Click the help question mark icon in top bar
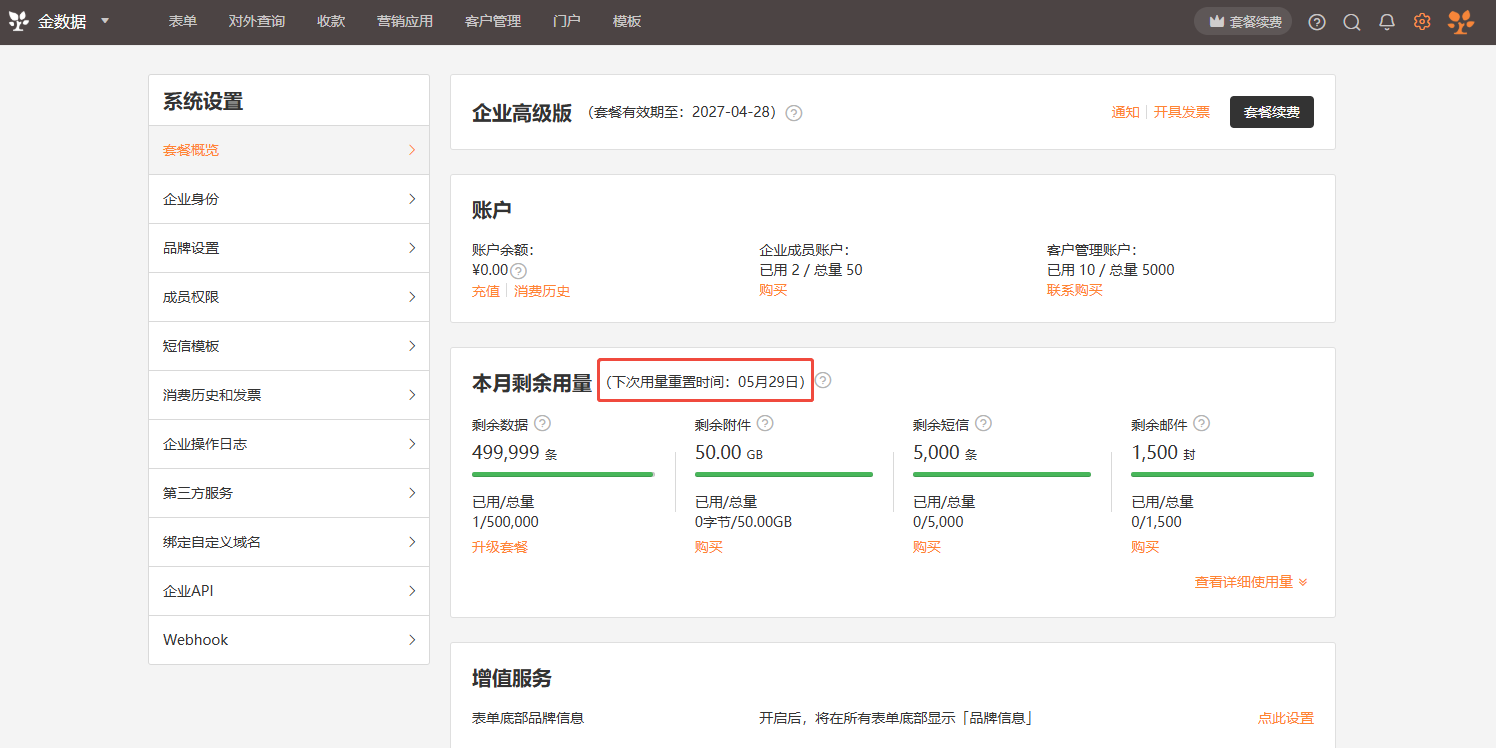The image size is (1496, 748). click(1317, 22)
